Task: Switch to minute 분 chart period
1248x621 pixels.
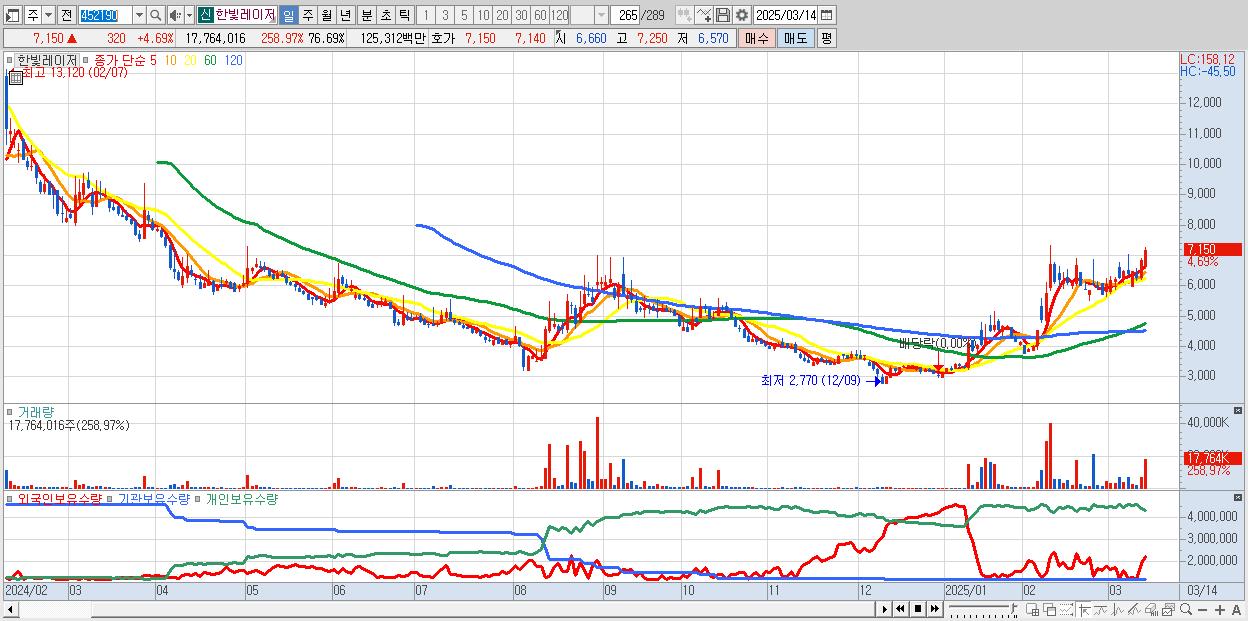Action: coord(366,15)
